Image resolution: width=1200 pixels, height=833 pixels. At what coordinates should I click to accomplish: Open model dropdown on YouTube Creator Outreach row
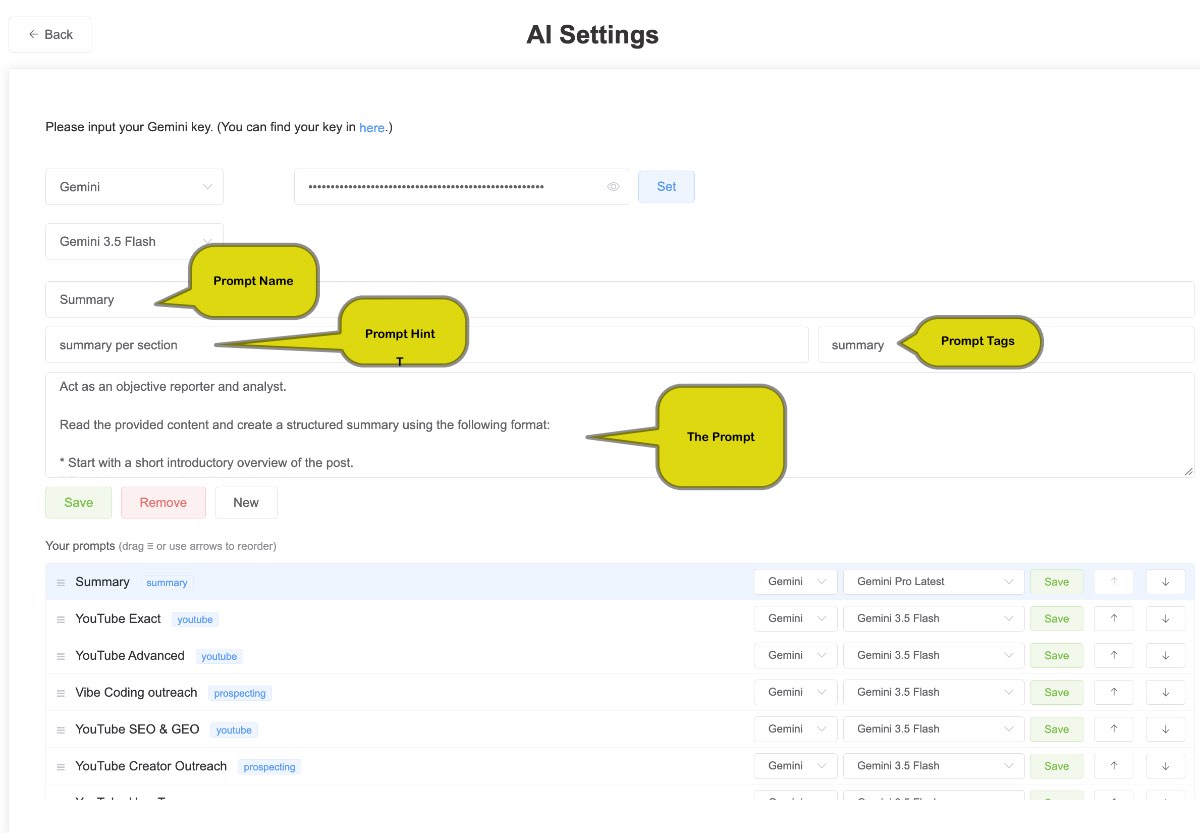(934, 766)
